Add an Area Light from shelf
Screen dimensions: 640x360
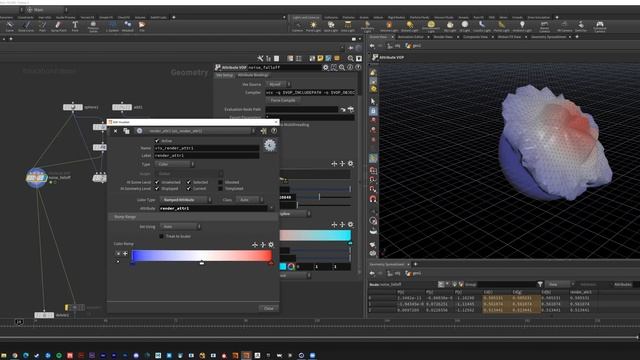pos(348,27)
